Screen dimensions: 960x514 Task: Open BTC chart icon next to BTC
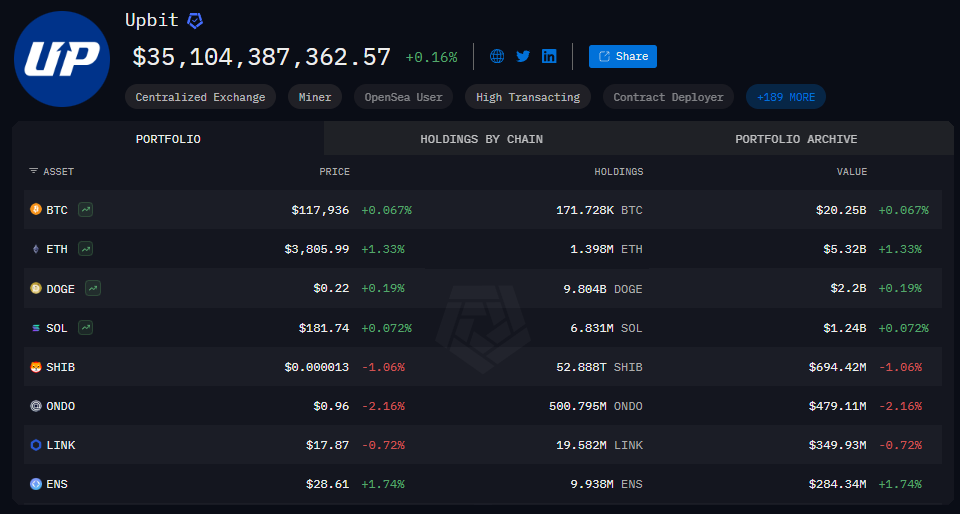(86, 210)
